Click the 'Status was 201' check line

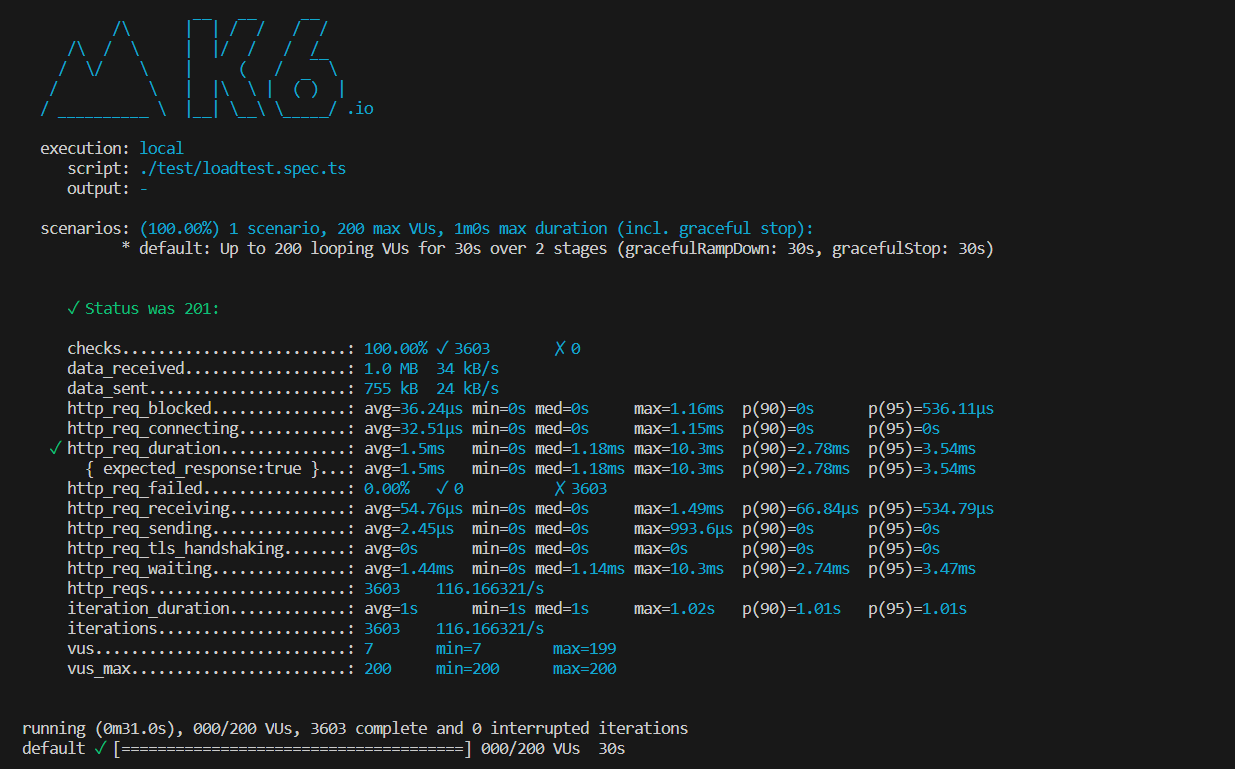tap(143, 308)
